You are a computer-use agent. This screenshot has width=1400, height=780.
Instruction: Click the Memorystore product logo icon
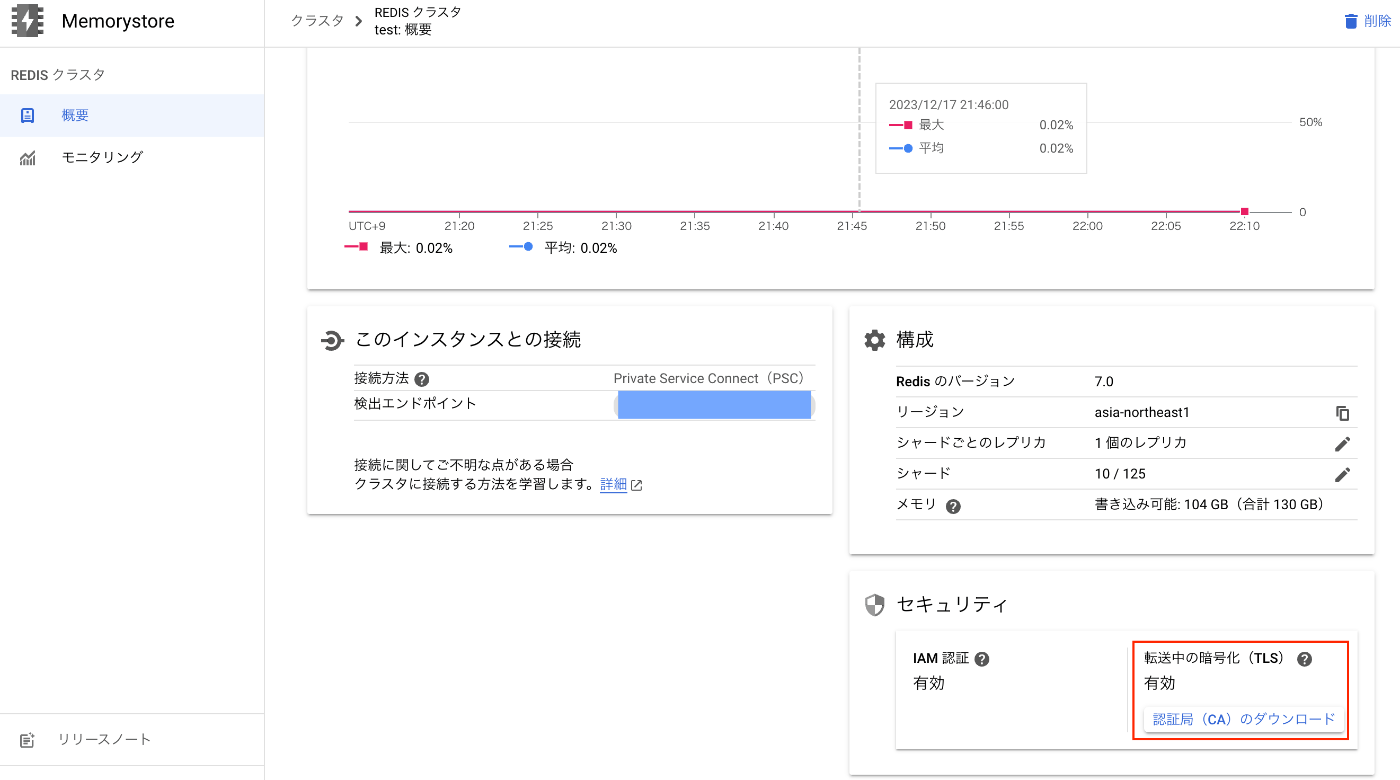click(x=27, y=21)
